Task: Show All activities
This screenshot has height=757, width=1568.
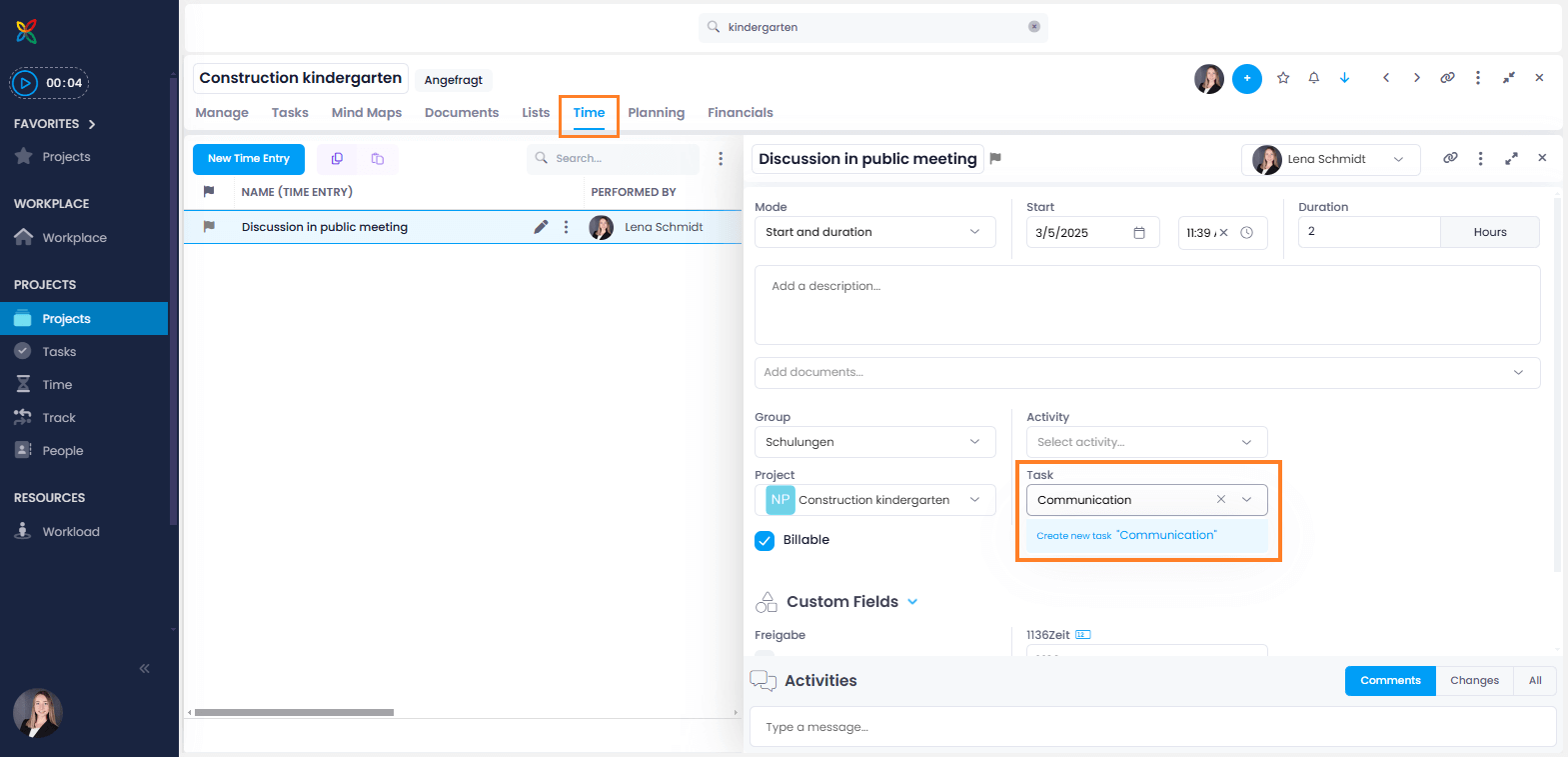Action: coord(1535,681)
